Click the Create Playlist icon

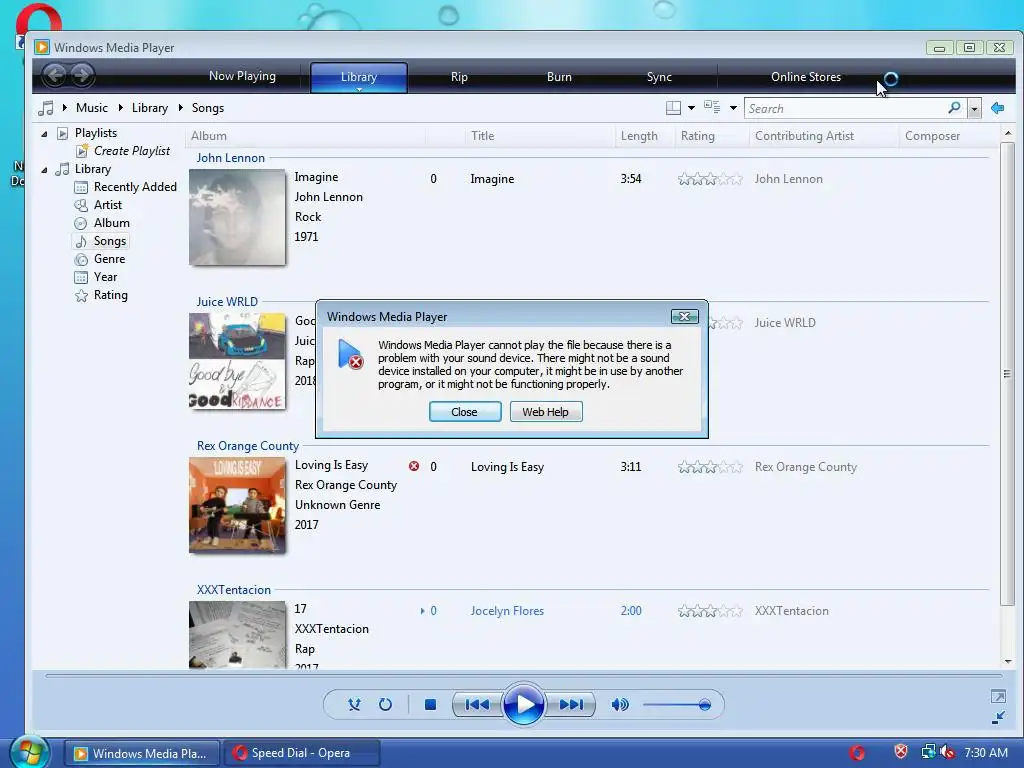[x=82, y=152]
